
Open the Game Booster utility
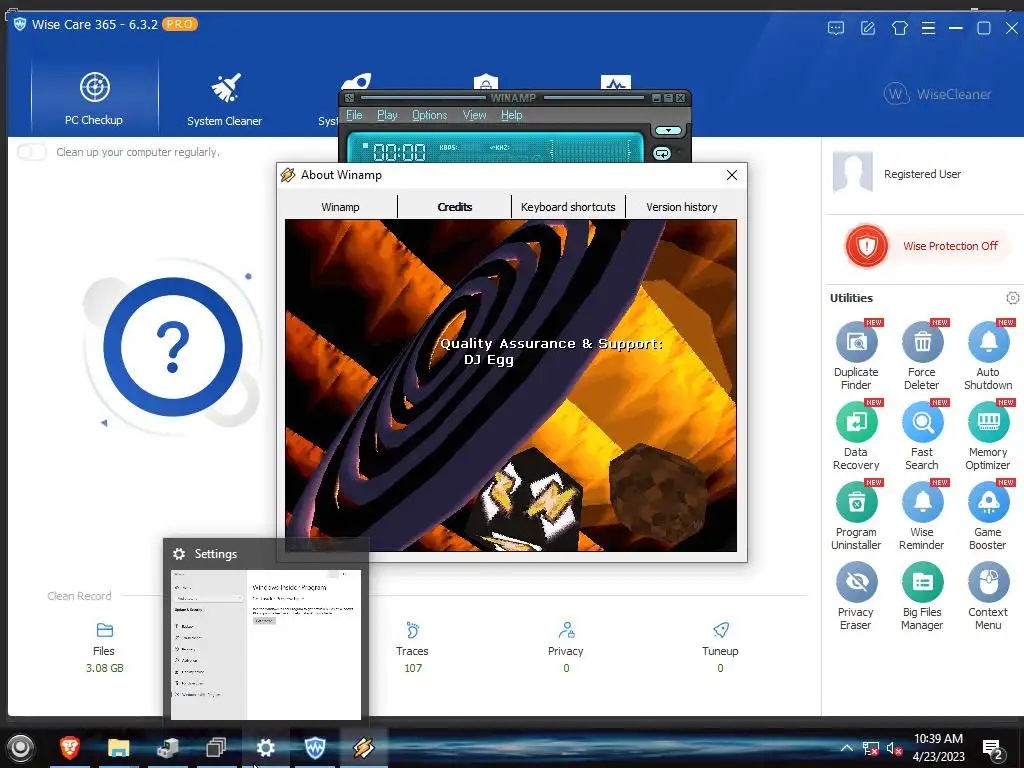(988, 516)
